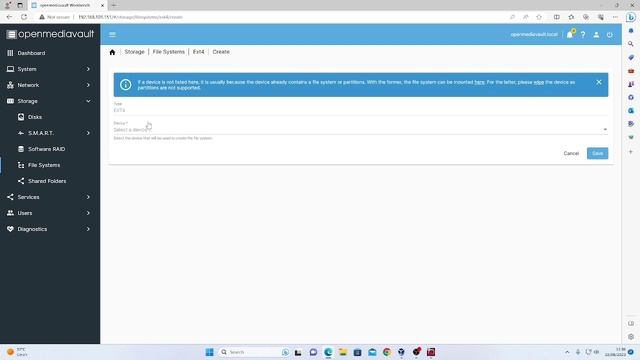Expand the Services menu chevron
640x360 pixels.
pos(88,197)
